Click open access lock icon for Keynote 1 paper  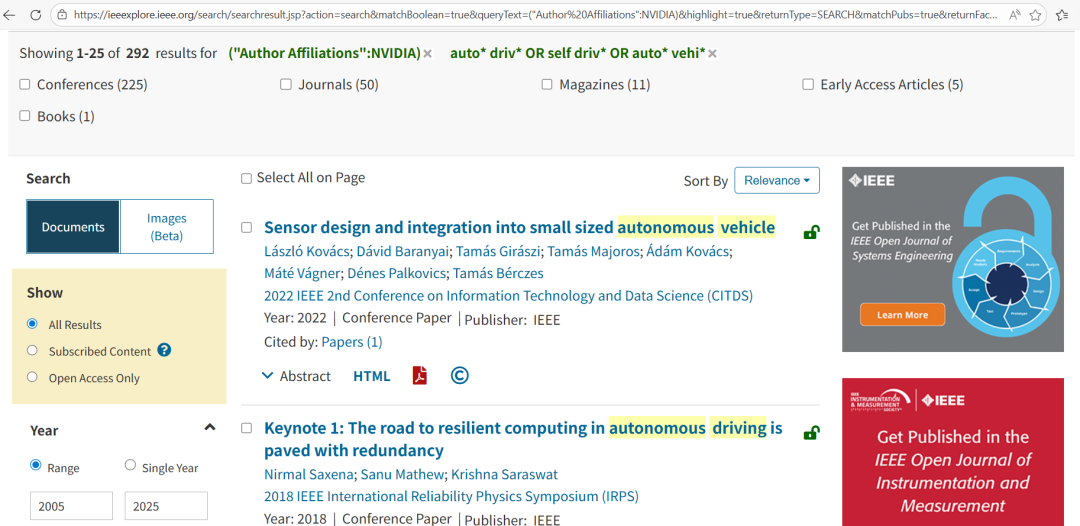(x=811, y=433)
